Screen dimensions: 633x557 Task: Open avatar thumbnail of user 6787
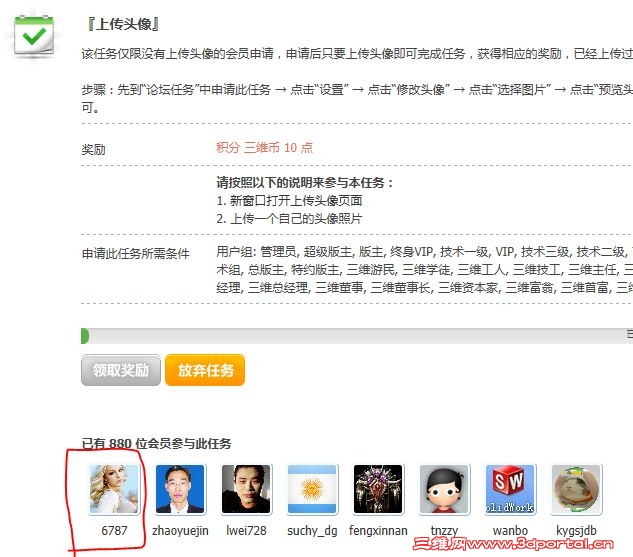point(114,489)
